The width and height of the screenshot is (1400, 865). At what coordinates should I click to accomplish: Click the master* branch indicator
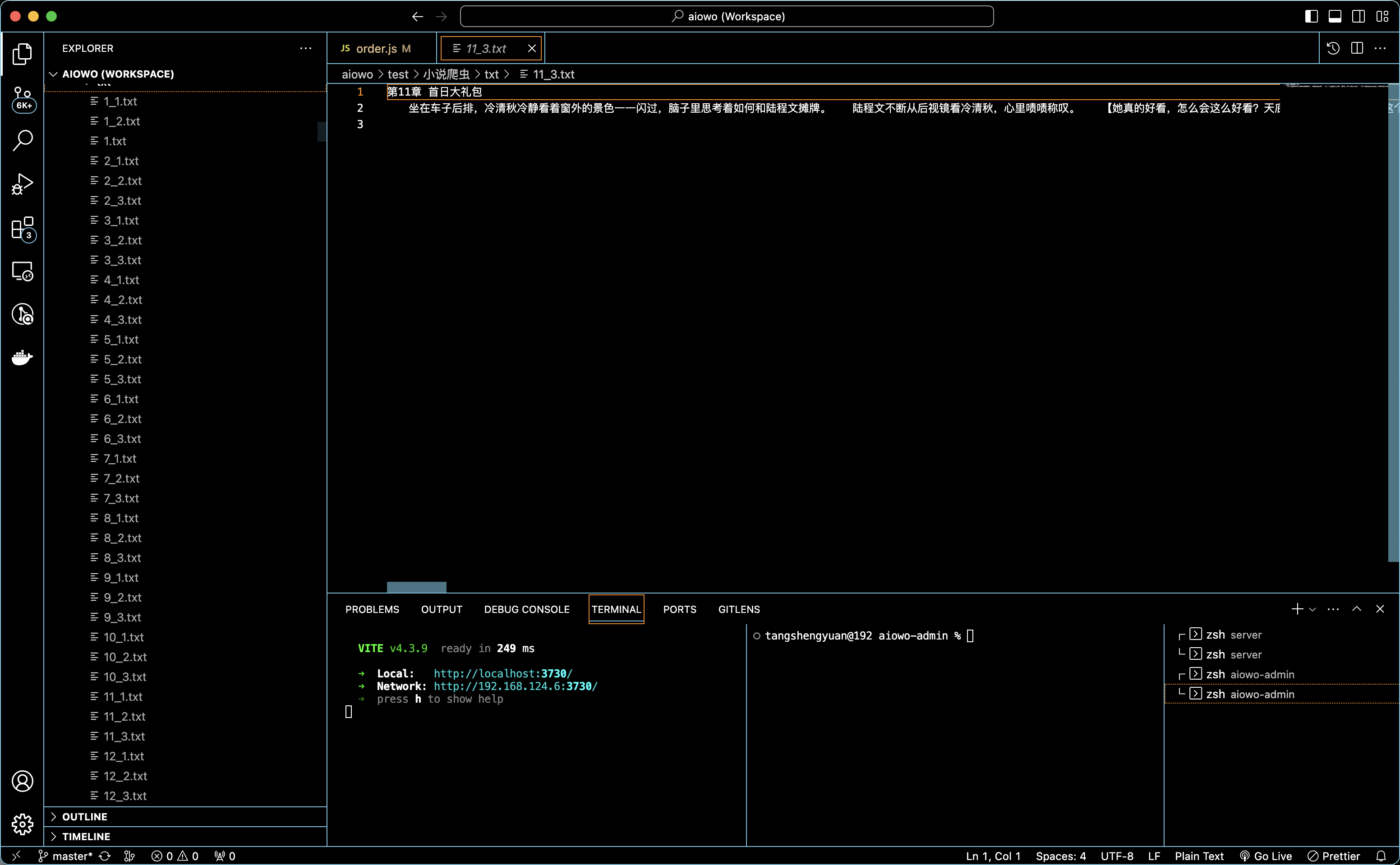(65, 856)
